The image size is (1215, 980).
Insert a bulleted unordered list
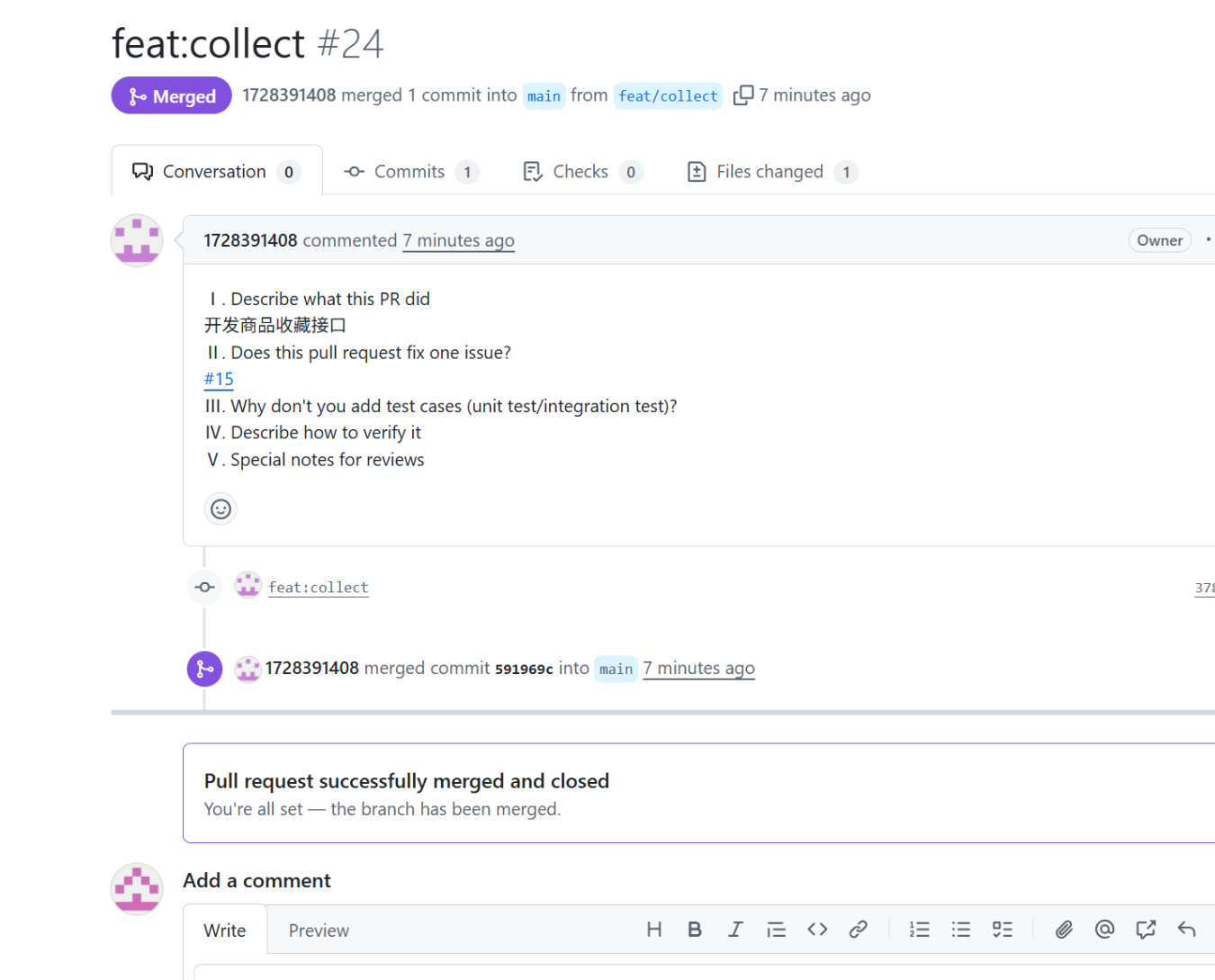pos(961,930)
